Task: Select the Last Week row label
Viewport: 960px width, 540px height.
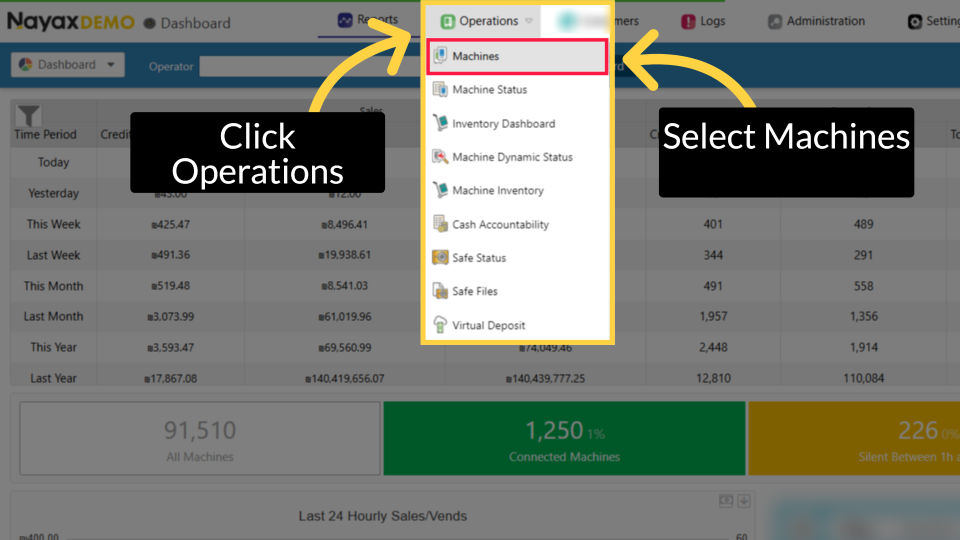Action: 53,255
